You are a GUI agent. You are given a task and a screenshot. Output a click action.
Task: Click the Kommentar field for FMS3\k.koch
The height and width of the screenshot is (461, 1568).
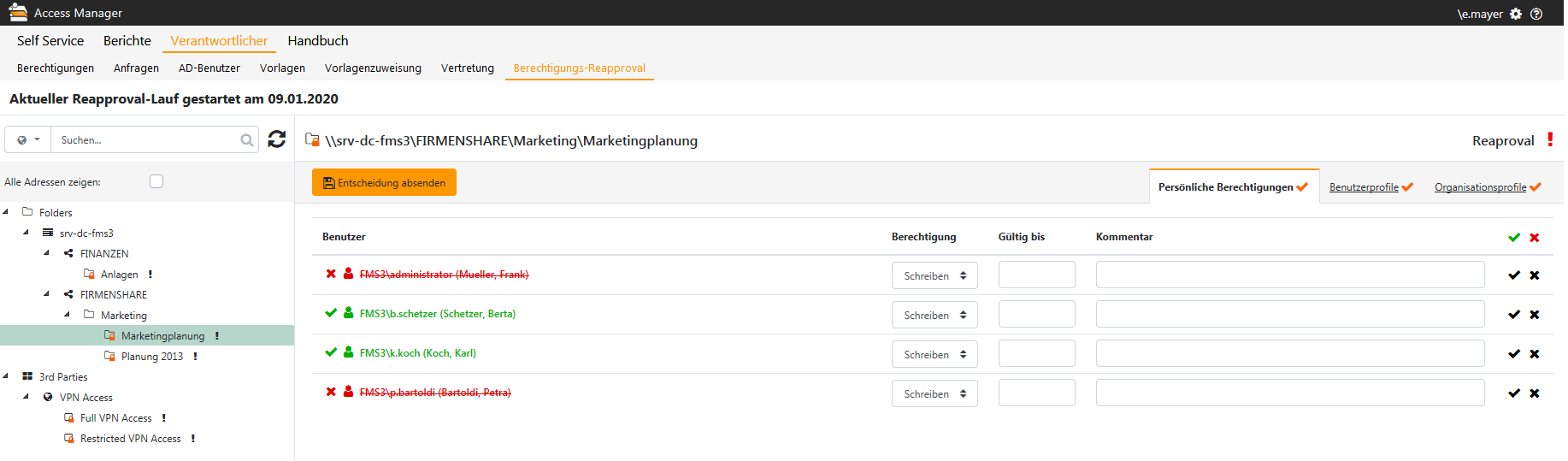1290,354
